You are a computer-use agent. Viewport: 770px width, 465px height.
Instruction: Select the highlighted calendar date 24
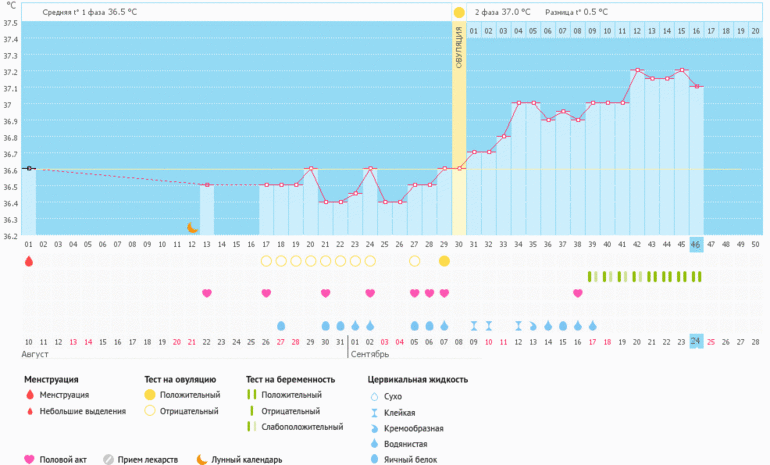pyautogui.click(x=696, y=341)
